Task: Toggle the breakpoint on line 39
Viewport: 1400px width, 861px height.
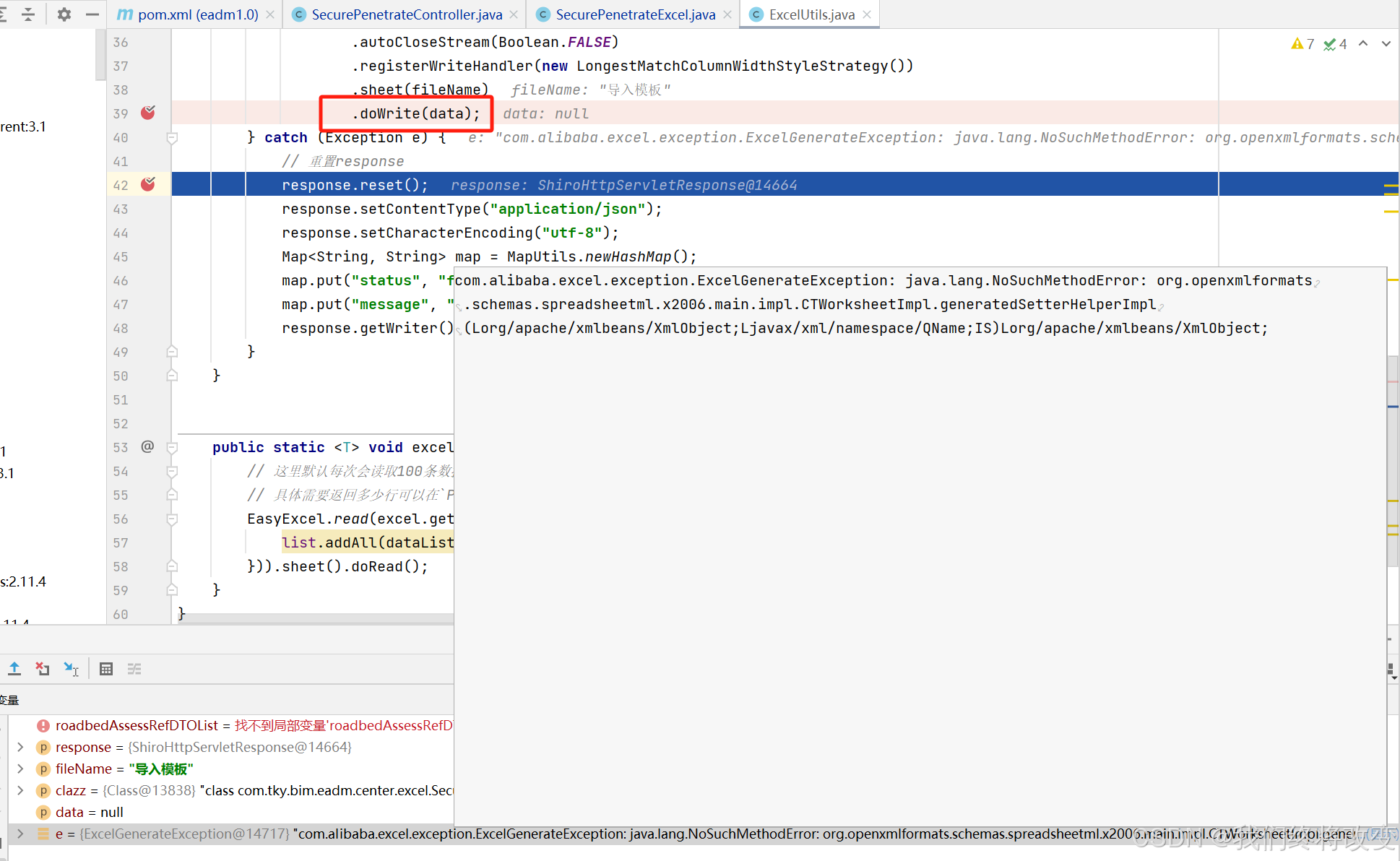Action: pyautogui.click(x=148, y=113)
